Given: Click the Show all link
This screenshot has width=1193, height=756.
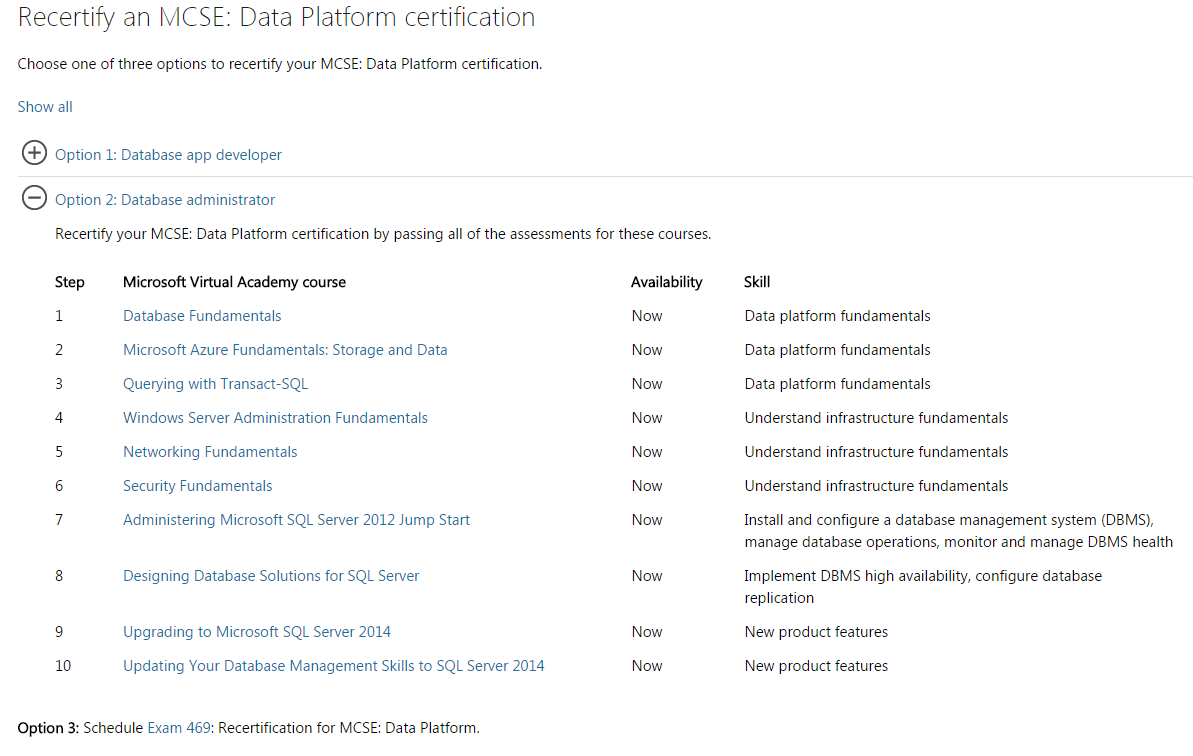Looking at the screenshot, I should pyautogui.click(x=45, y=107).
